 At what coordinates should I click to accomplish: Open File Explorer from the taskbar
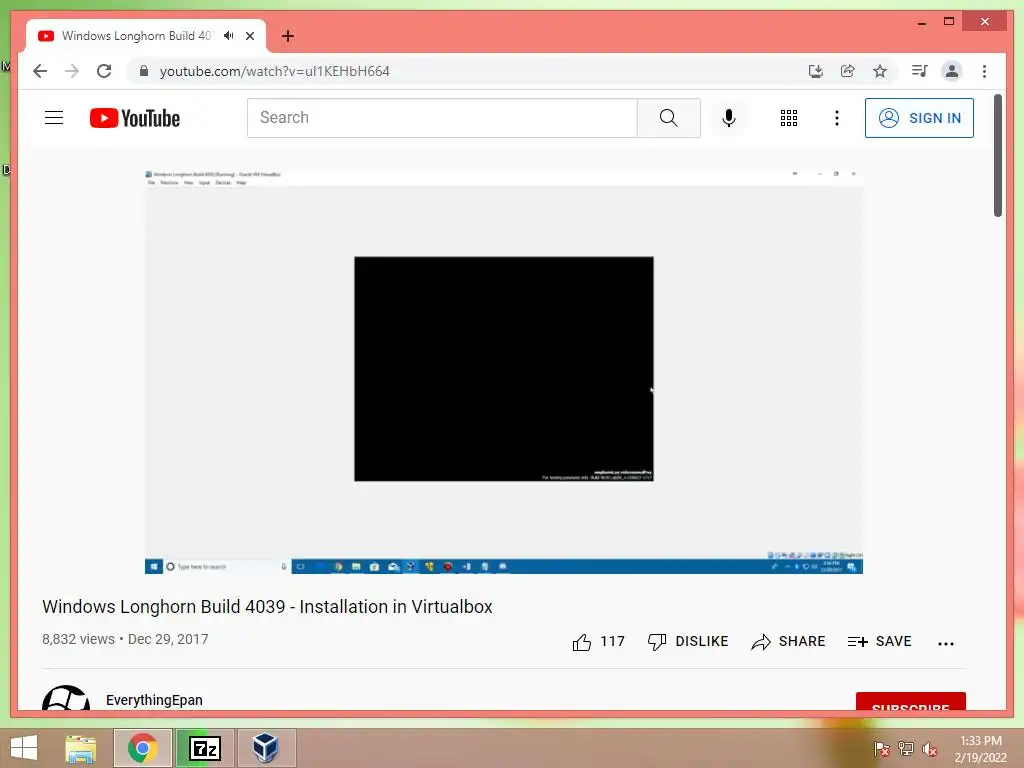[81, 748]
